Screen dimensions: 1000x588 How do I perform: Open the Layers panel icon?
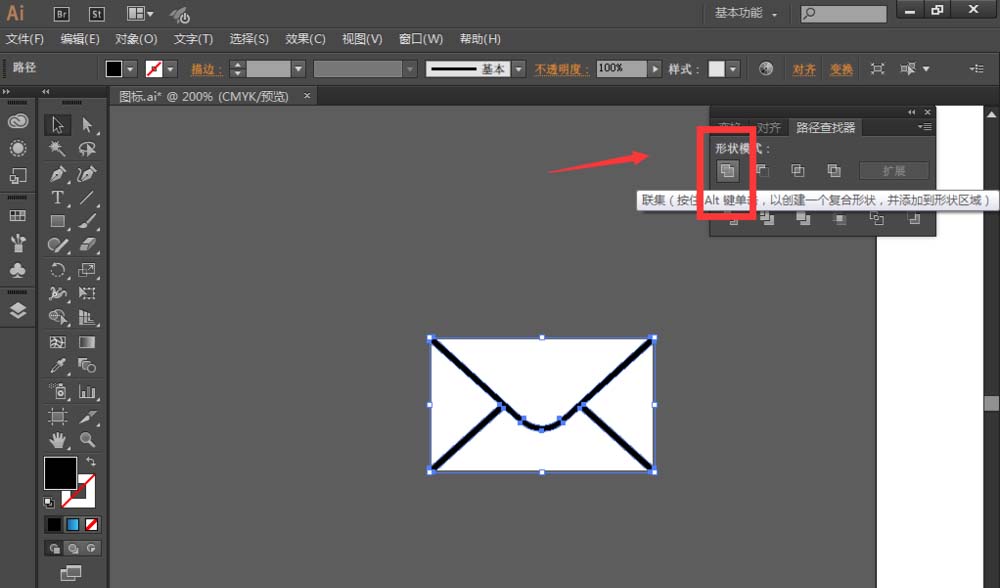(18, 311)
